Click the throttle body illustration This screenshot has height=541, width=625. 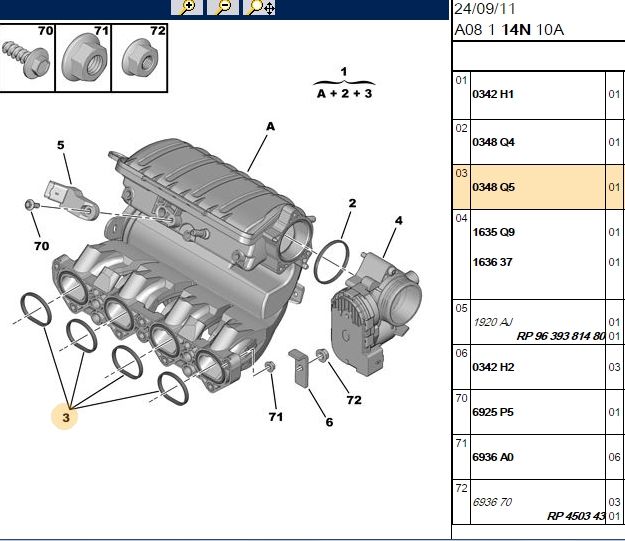point(375,314)
